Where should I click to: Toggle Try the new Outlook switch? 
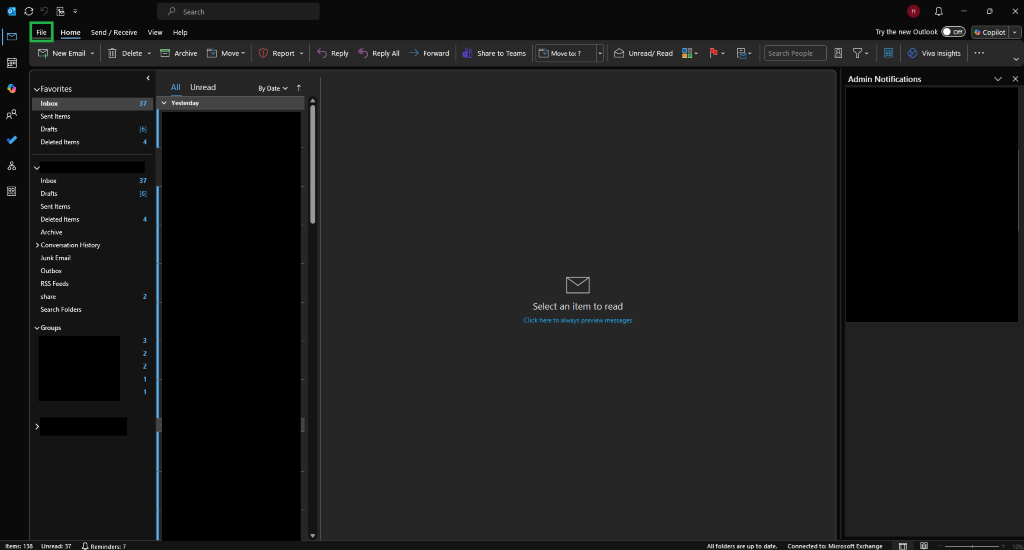pyautogui.click(x=953, y=32)
